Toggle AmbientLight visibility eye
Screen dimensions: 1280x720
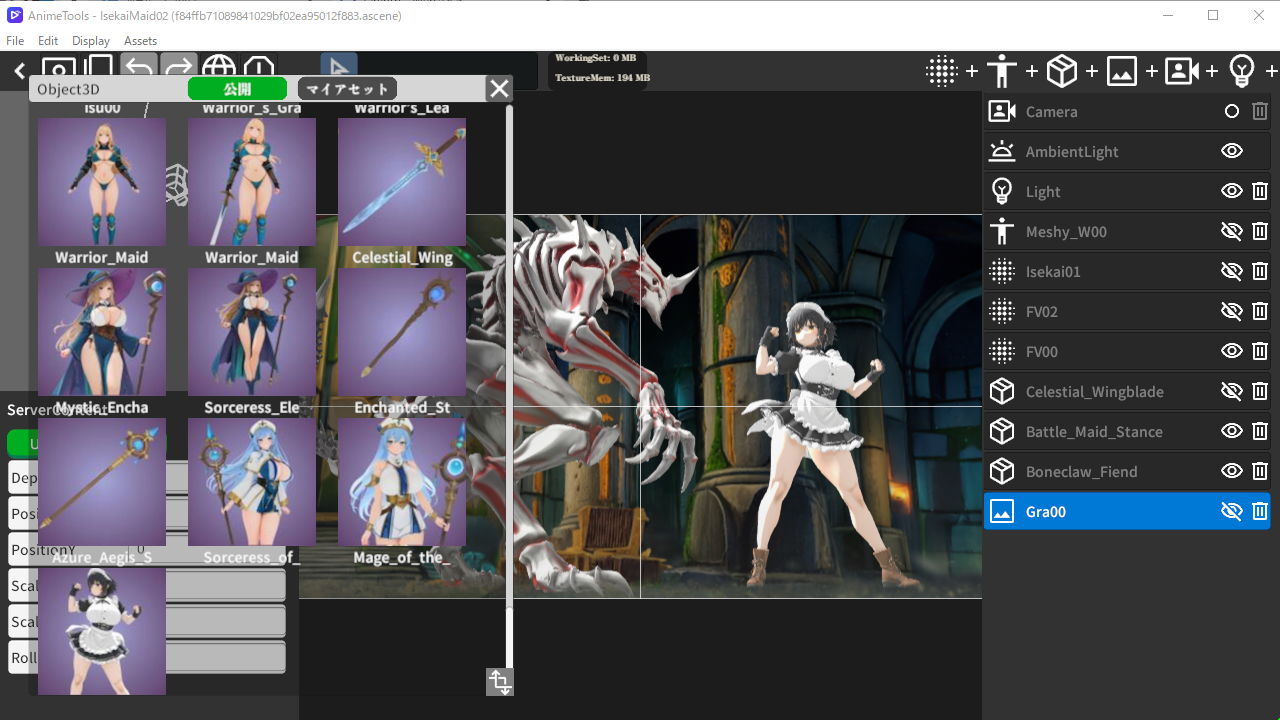1232,151
